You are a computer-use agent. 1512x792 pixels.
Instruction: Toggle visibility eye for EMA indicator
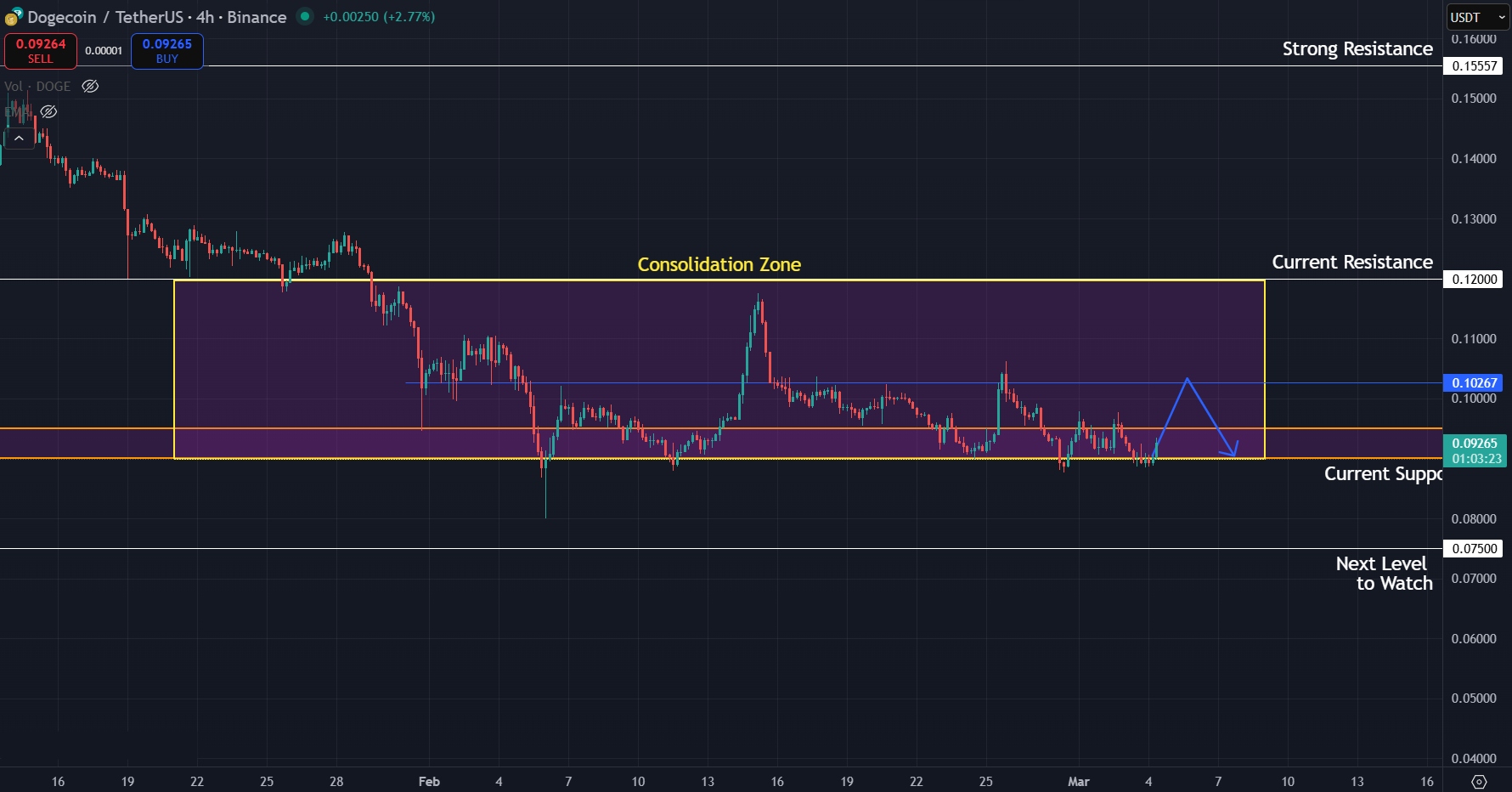tap(49, 111)
